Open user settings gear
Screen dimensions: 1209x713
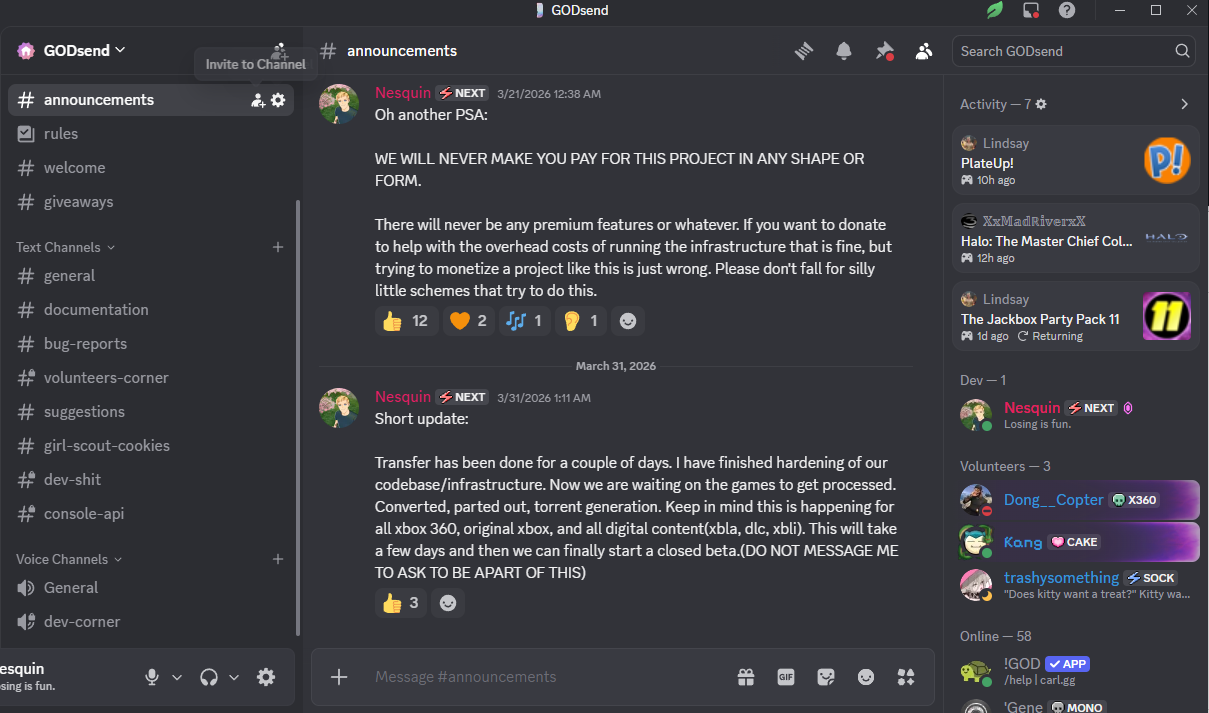266,677
